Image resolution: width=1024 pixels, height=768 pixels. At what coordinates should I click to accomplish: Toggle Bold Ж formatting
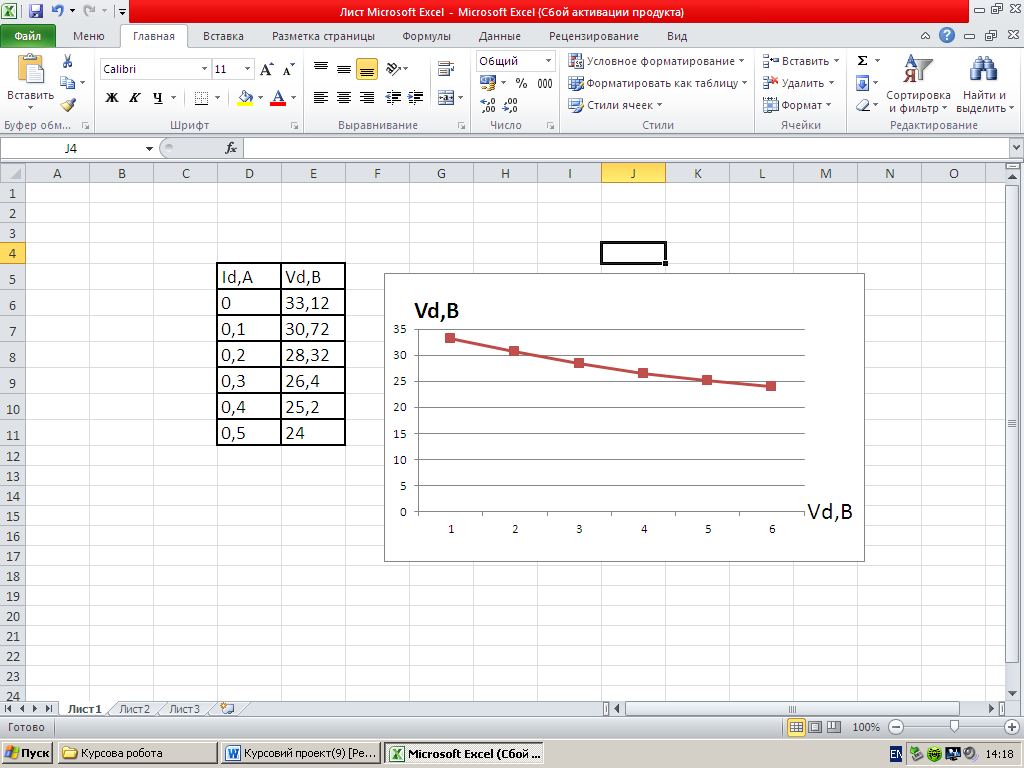pyautogui.click(x=112, y=98)
